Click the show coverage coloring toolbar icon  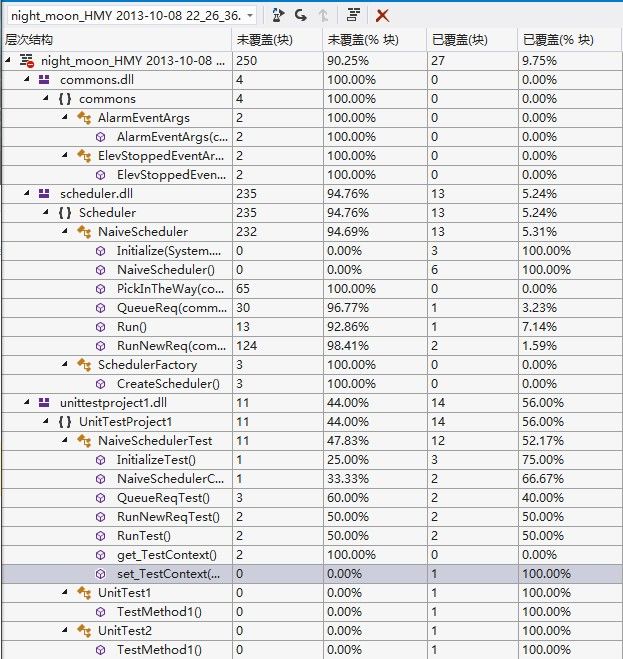353,15
